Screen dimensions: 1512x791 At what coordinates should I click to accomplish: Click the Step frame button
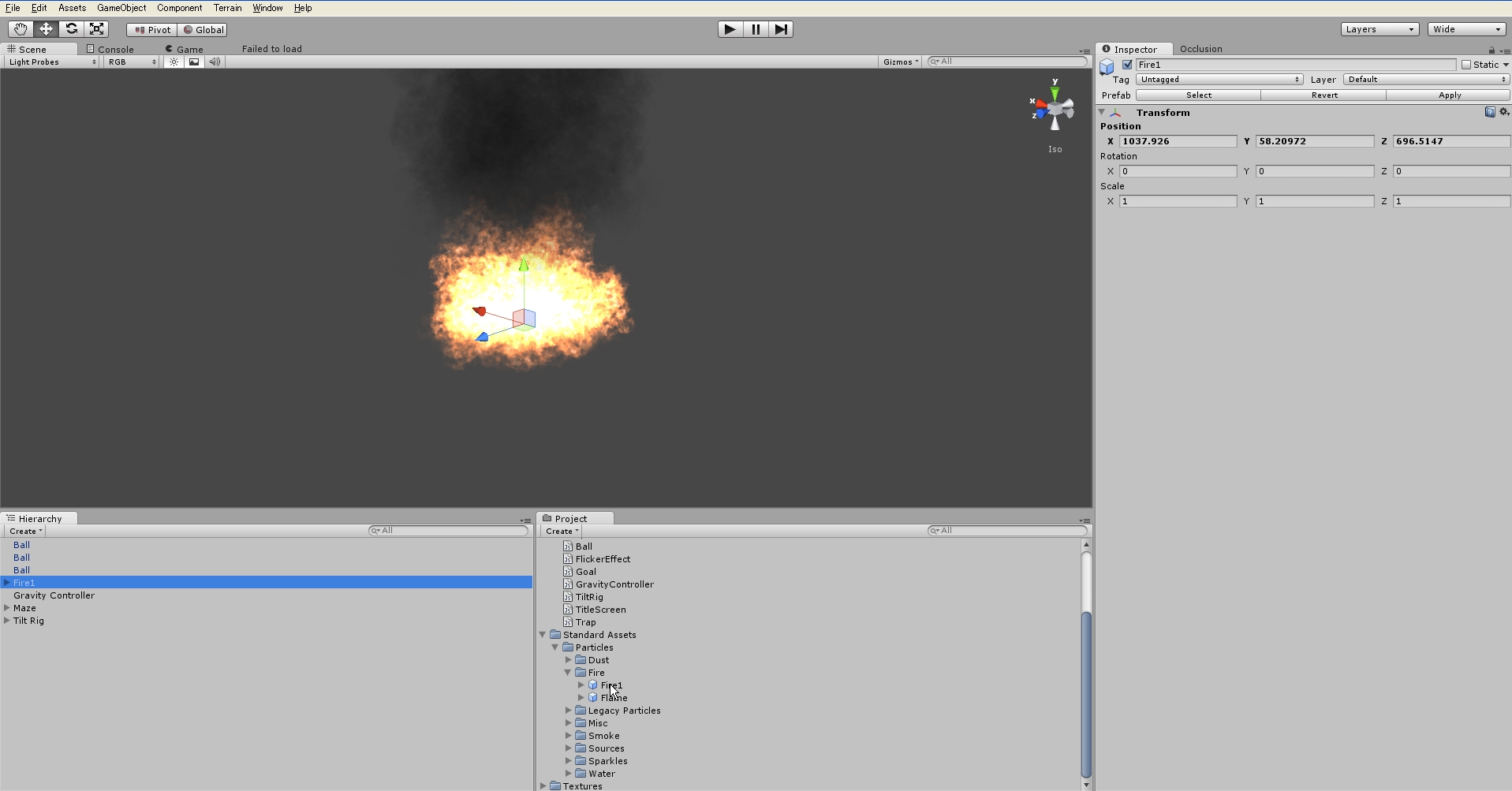pyautogui.click(x=781, y=29)
